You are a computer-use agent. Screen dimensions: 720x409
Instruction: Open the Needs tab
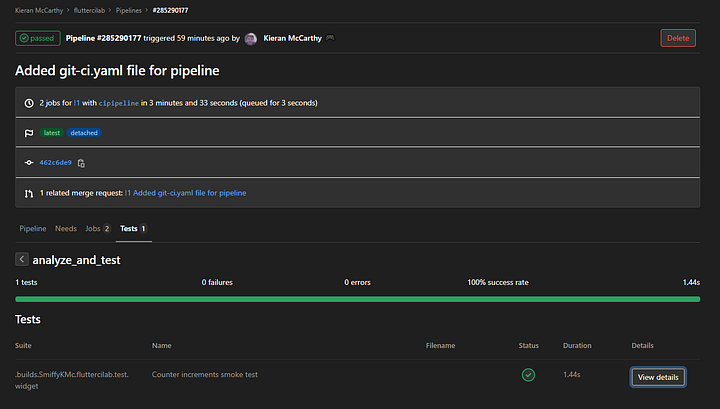tap(66, 229)
